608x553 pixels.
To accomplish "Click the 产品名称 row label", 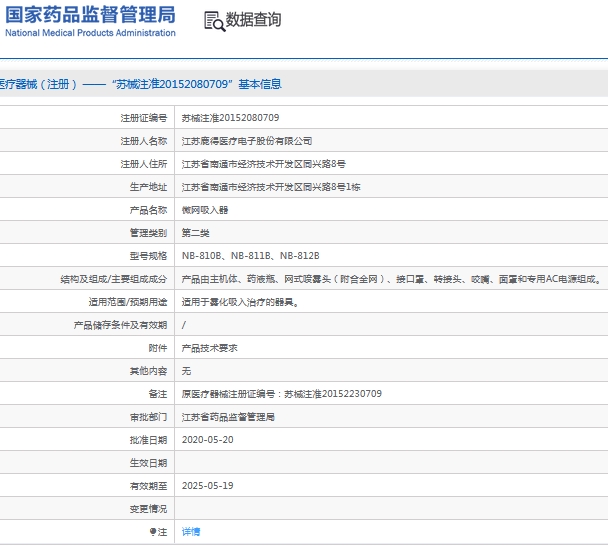I will [148, 210].
